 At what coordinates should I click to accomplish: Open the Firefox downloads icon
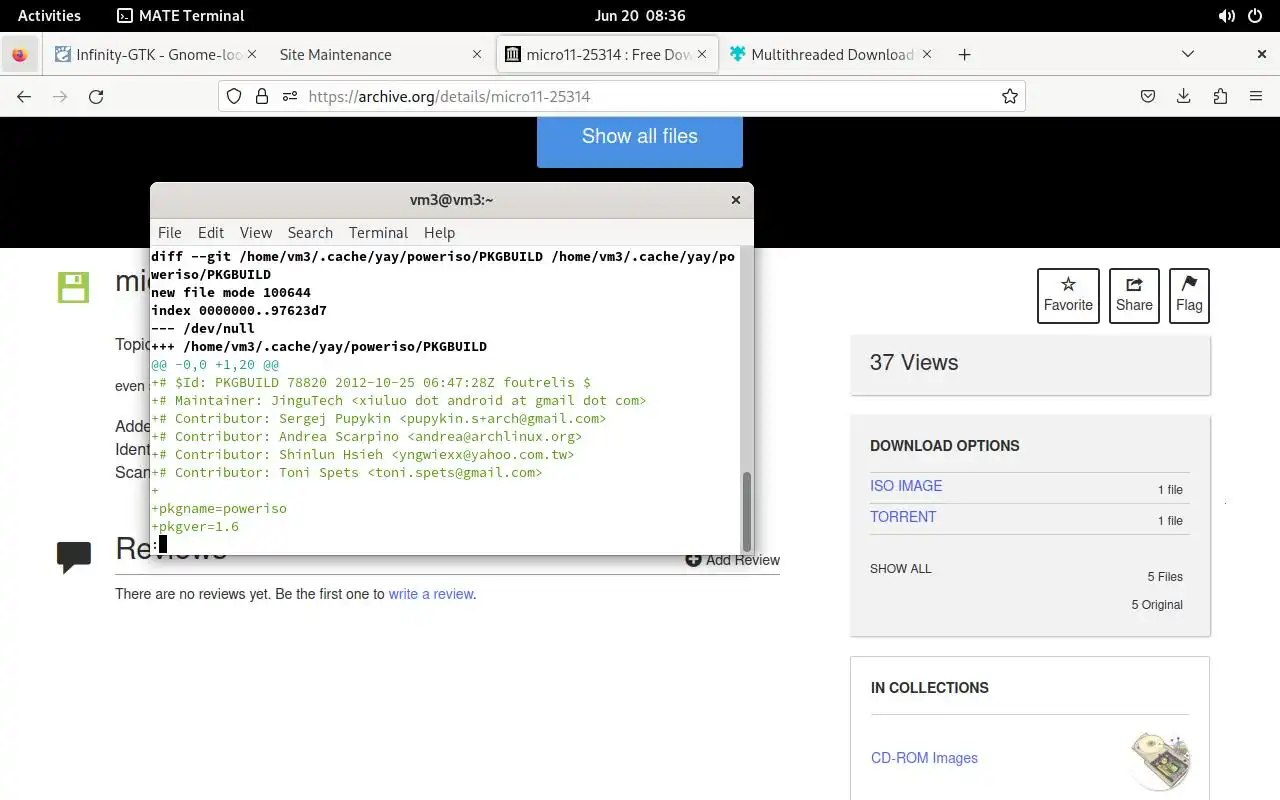tap(1184, 97)
